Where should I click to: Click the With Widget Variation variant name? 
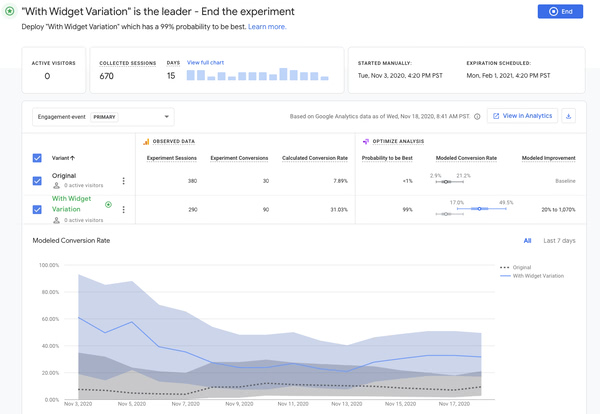pos(72,204)
